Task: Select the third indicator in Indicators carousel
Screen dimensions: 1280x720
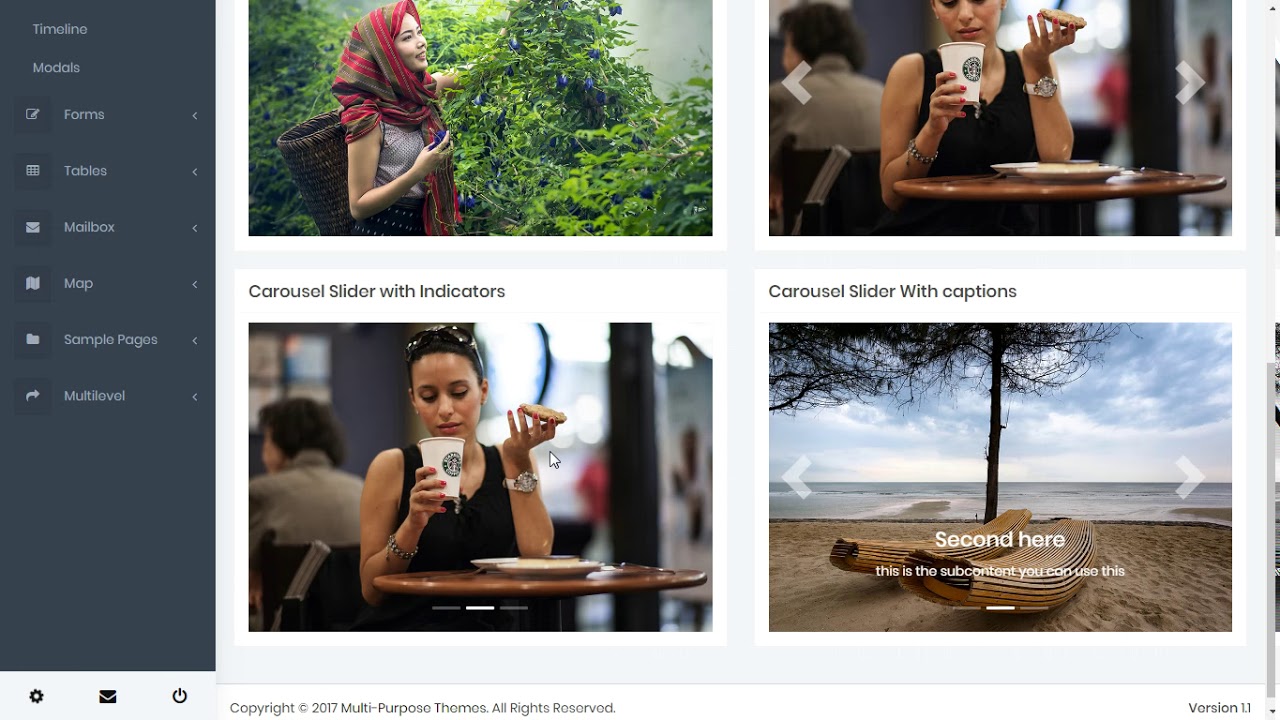Action: (514, 607)
